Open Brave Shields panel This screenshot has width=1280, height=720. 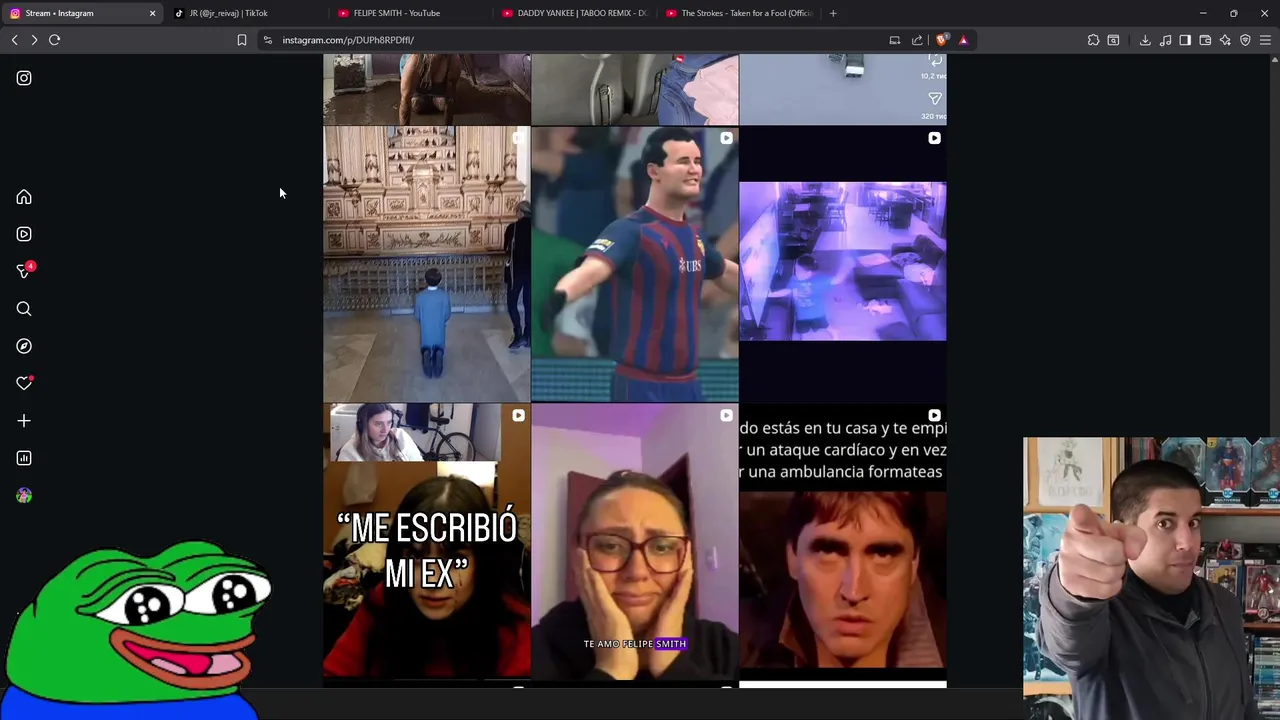pos(942,40)
